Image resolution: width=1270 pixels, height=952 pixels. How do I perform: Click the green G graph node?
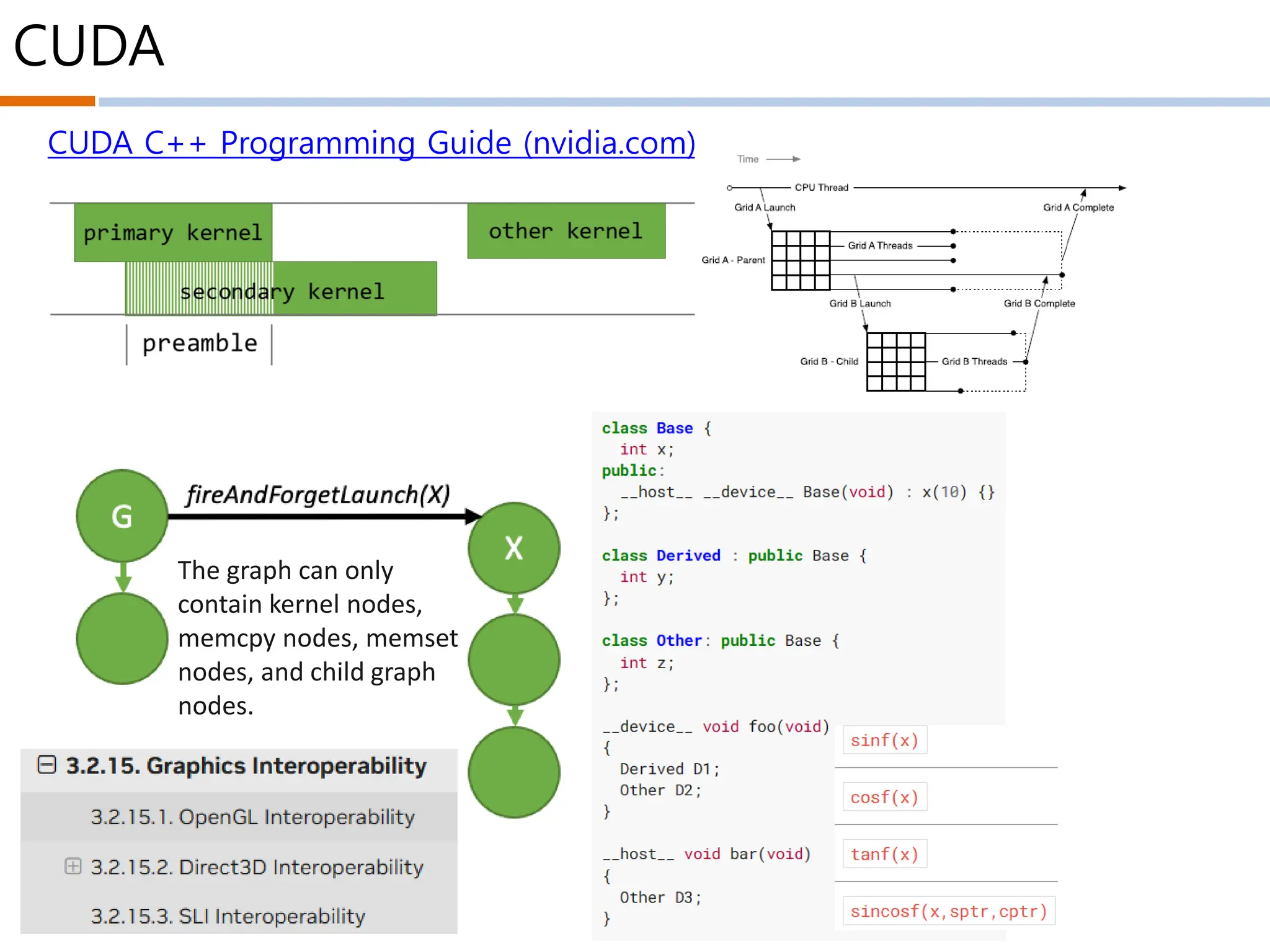(122, 516)
